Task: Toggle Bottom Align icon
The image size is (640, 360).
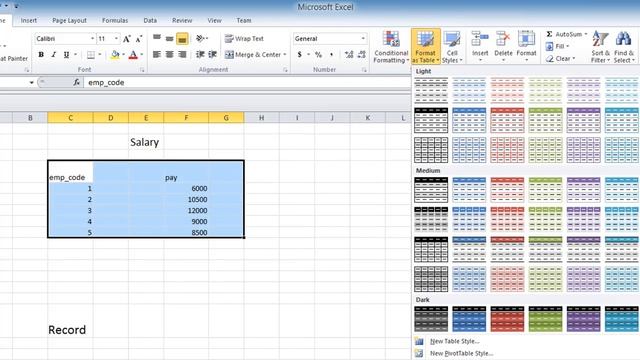Action: click(182, 38)
